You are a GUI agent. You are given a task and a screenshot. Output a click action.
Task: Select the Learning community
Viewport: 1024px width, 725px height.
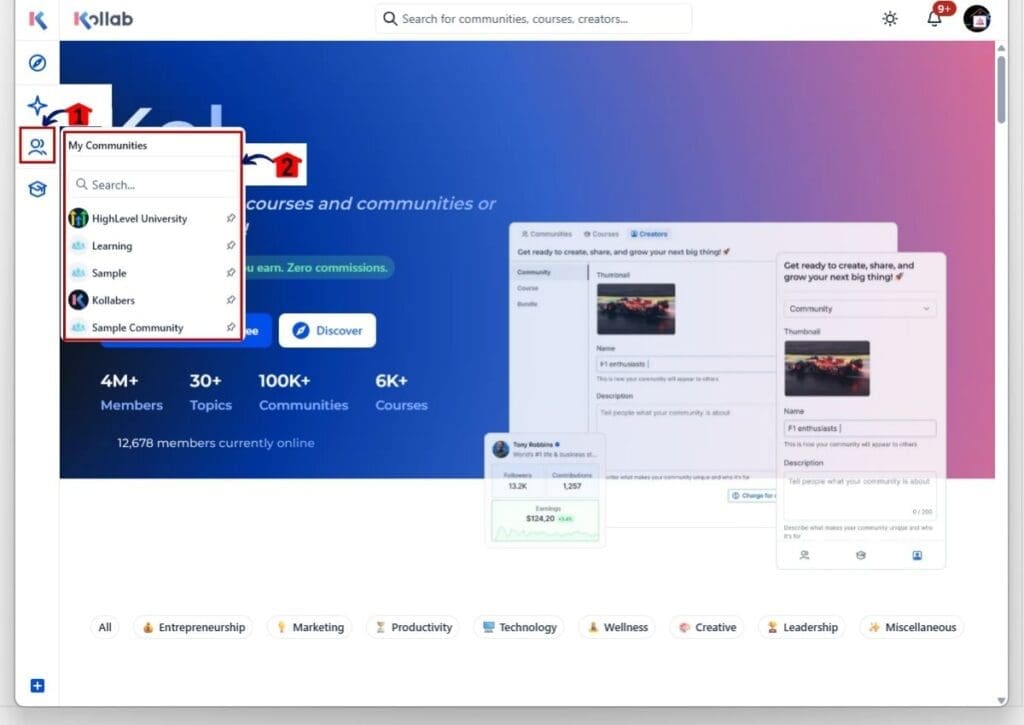coord(112,246)
